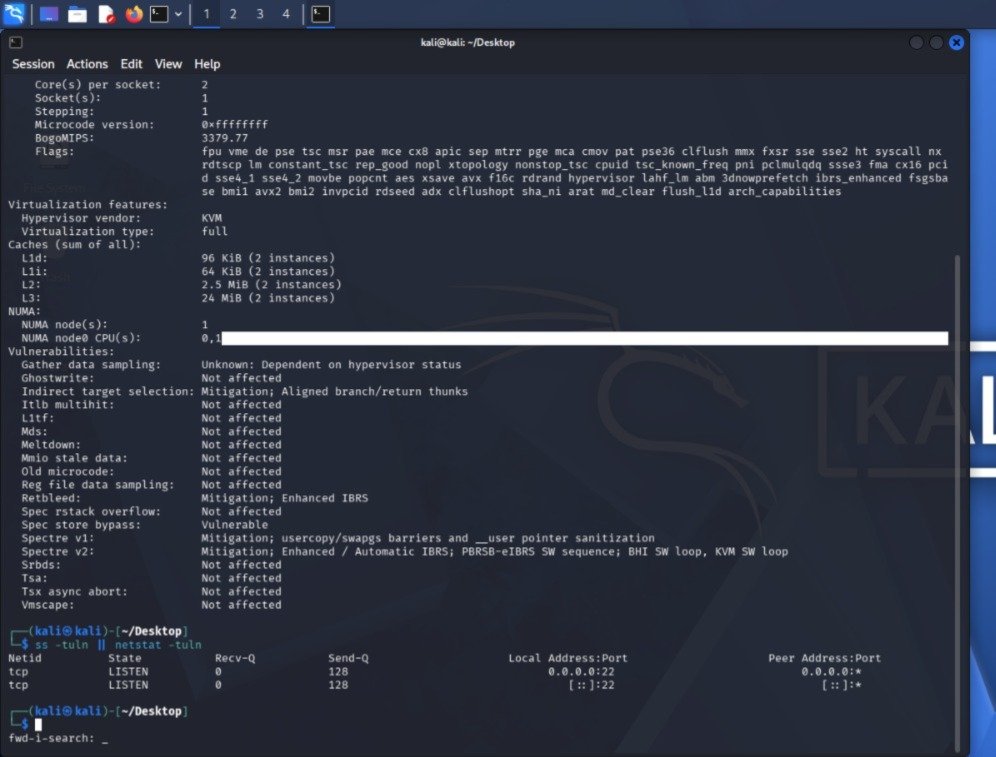The width and height of the screenshot is (996, 757).
Task: Click the 'Mitigation; Enhanced IBRS' value
Action: tap(285, 498)
